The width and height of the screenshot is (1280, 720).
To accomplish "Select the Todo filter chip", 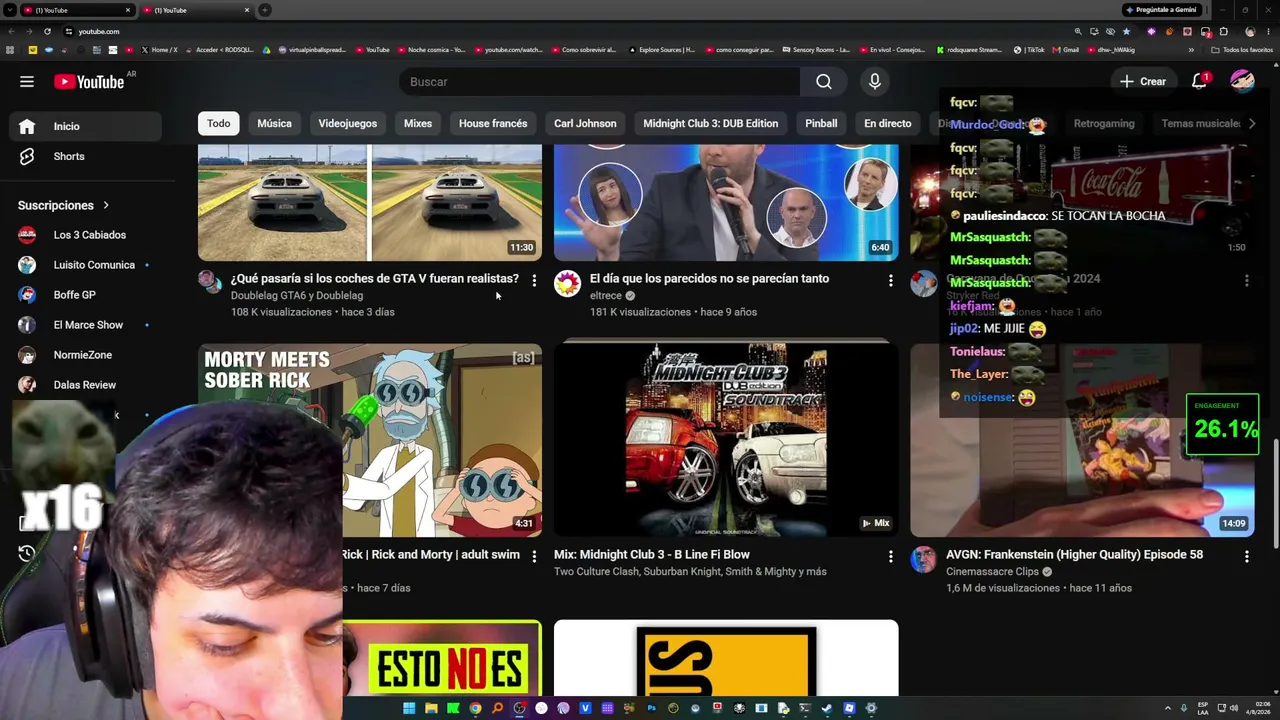I will [x=218, y=123].
